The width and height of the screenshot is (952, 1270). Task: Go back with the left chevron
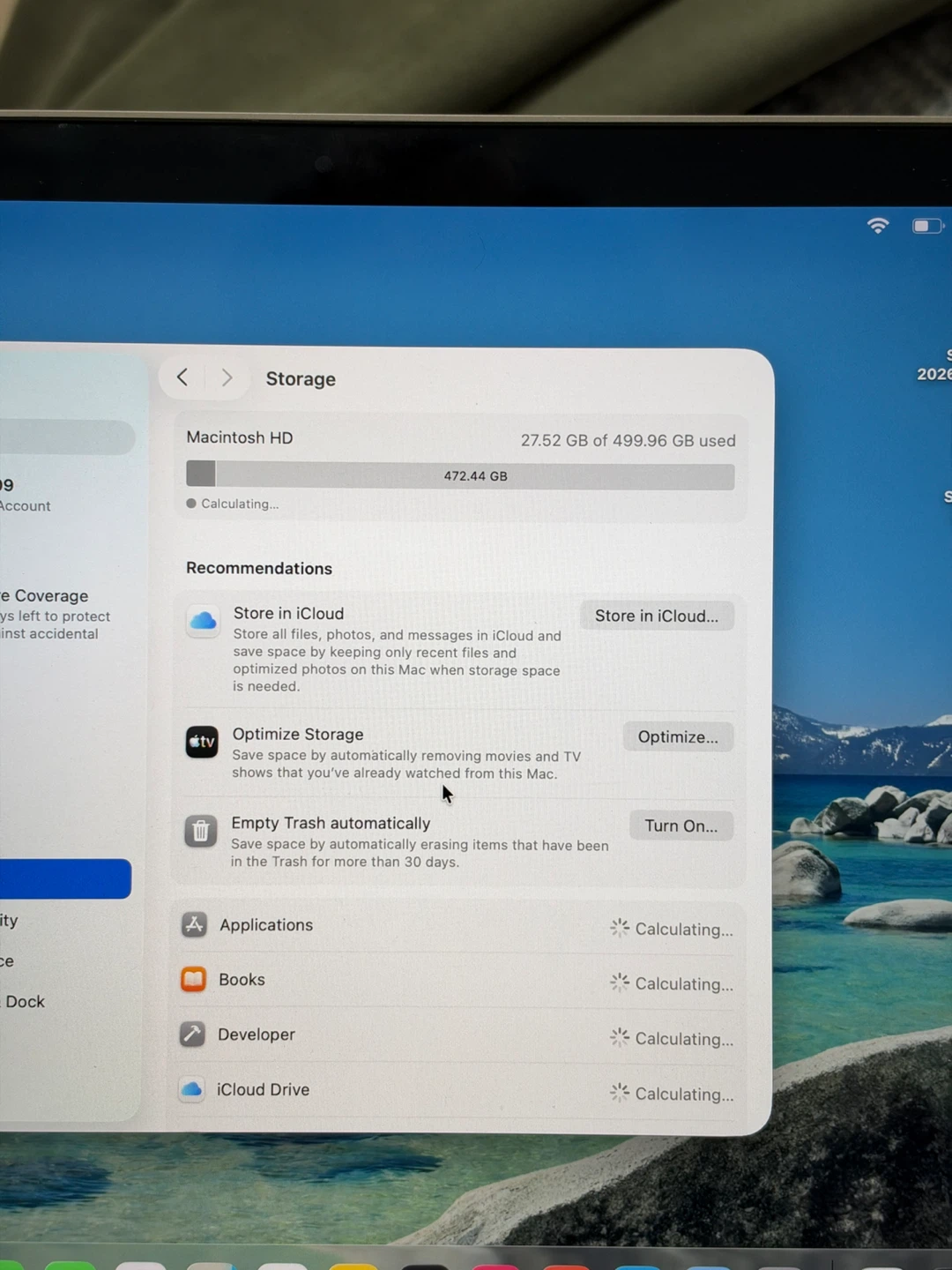[182, 377]
